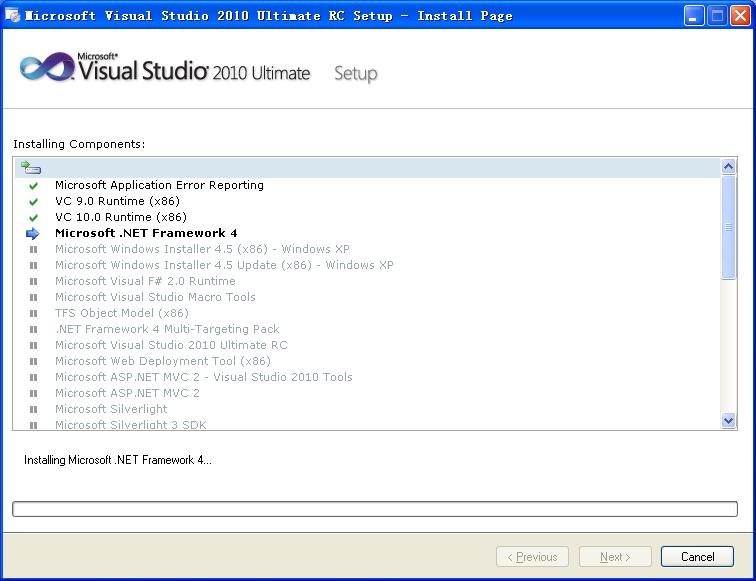Image resolution: width=756 pixels, height=581 pixels.
Task: Select .NET Framework 4 Multi-Targeting Pack entry
Action: pos(167,329)
